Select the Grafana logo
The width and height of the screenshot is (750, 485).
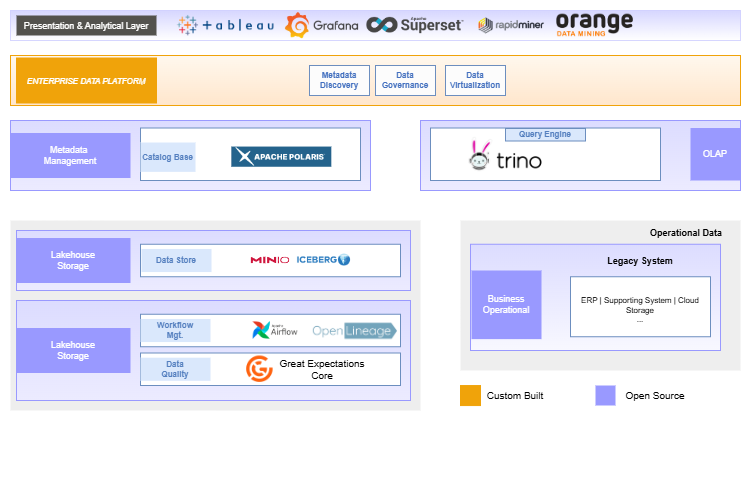321,25
